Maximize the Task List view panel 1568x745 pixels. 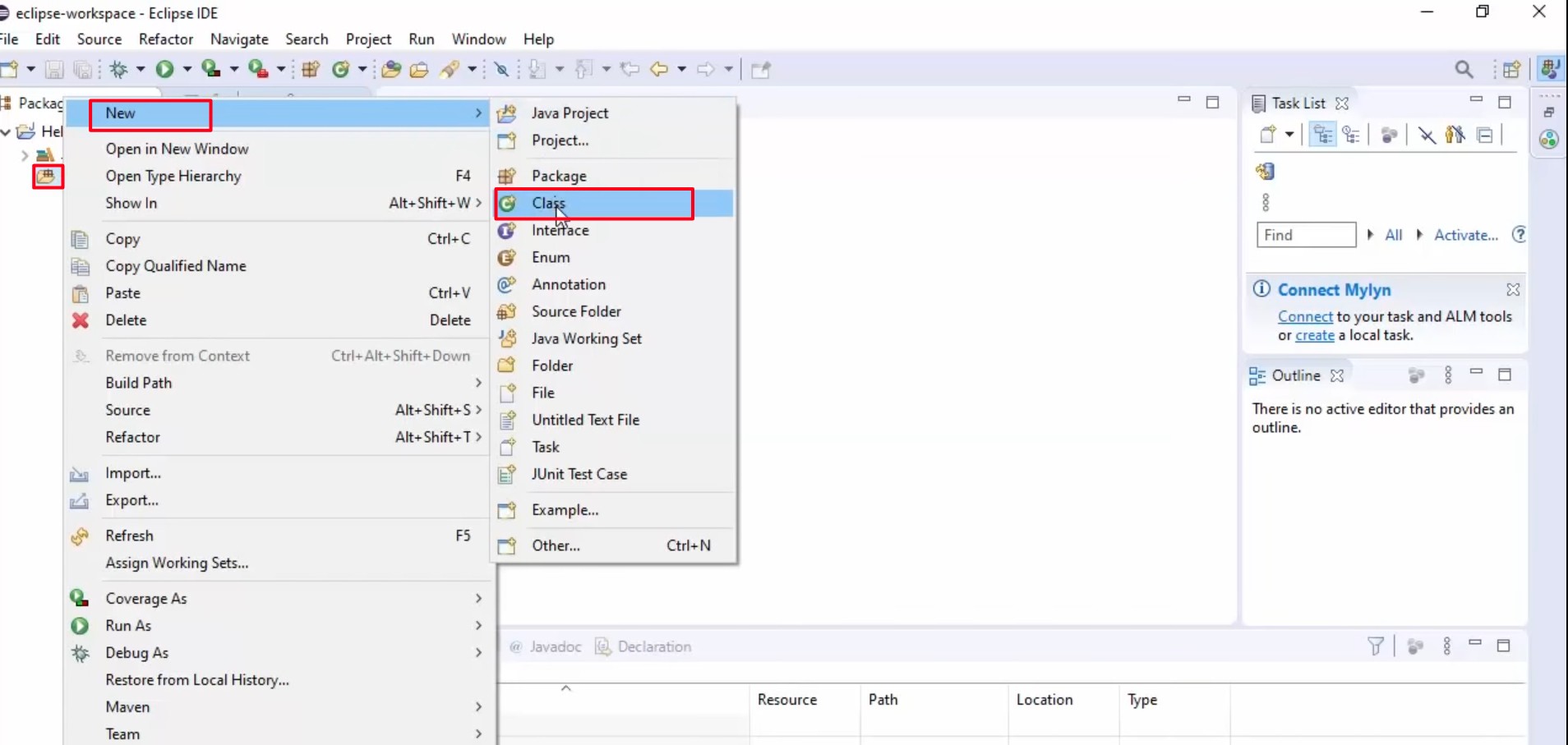point(1505,102)
